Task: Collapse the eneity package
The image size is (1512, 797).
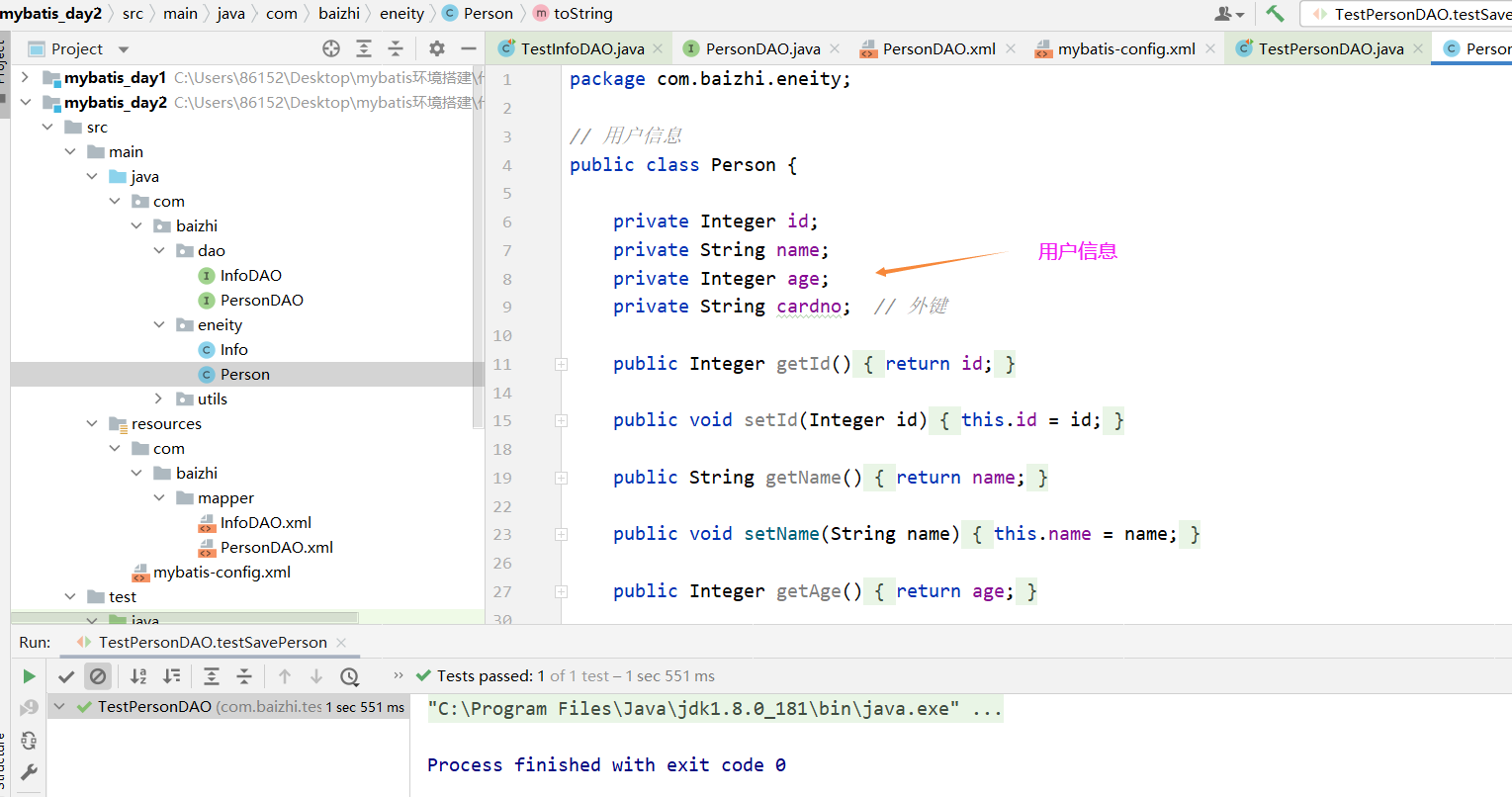Action: [159, 324]
